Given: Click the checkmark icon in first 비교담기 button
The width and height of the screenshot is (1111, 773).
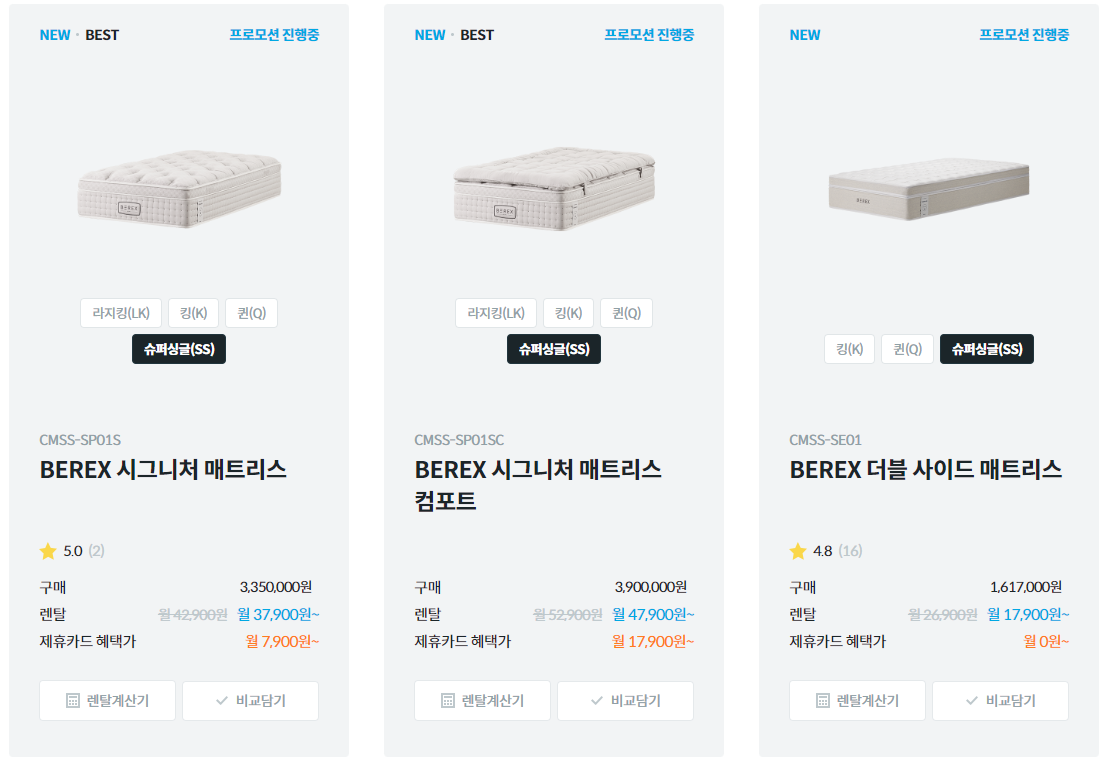Looking at the screenshot, I should tap(222, 700).
